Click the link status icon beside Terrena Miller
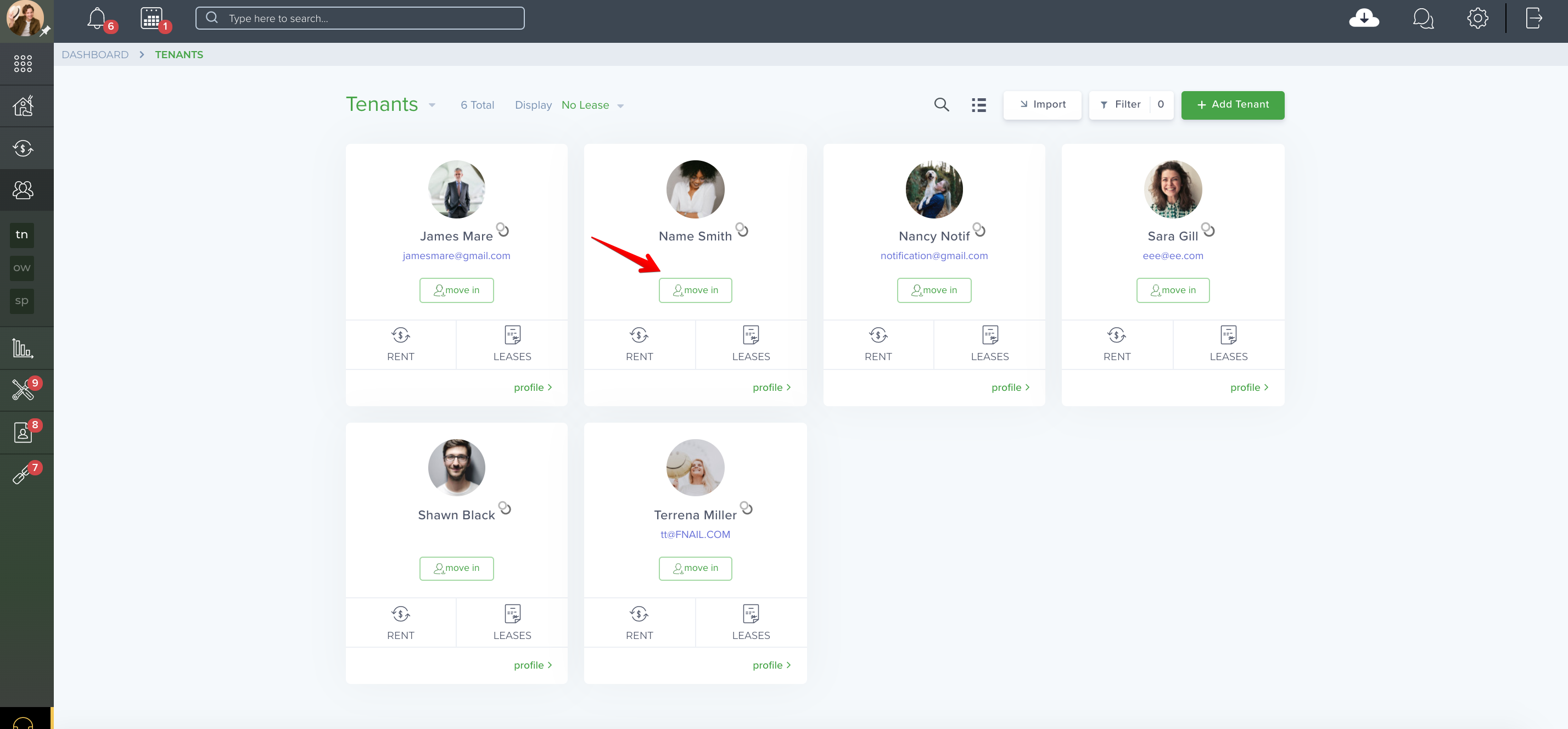The image size is (1568, 729). (x=746, y=508)
